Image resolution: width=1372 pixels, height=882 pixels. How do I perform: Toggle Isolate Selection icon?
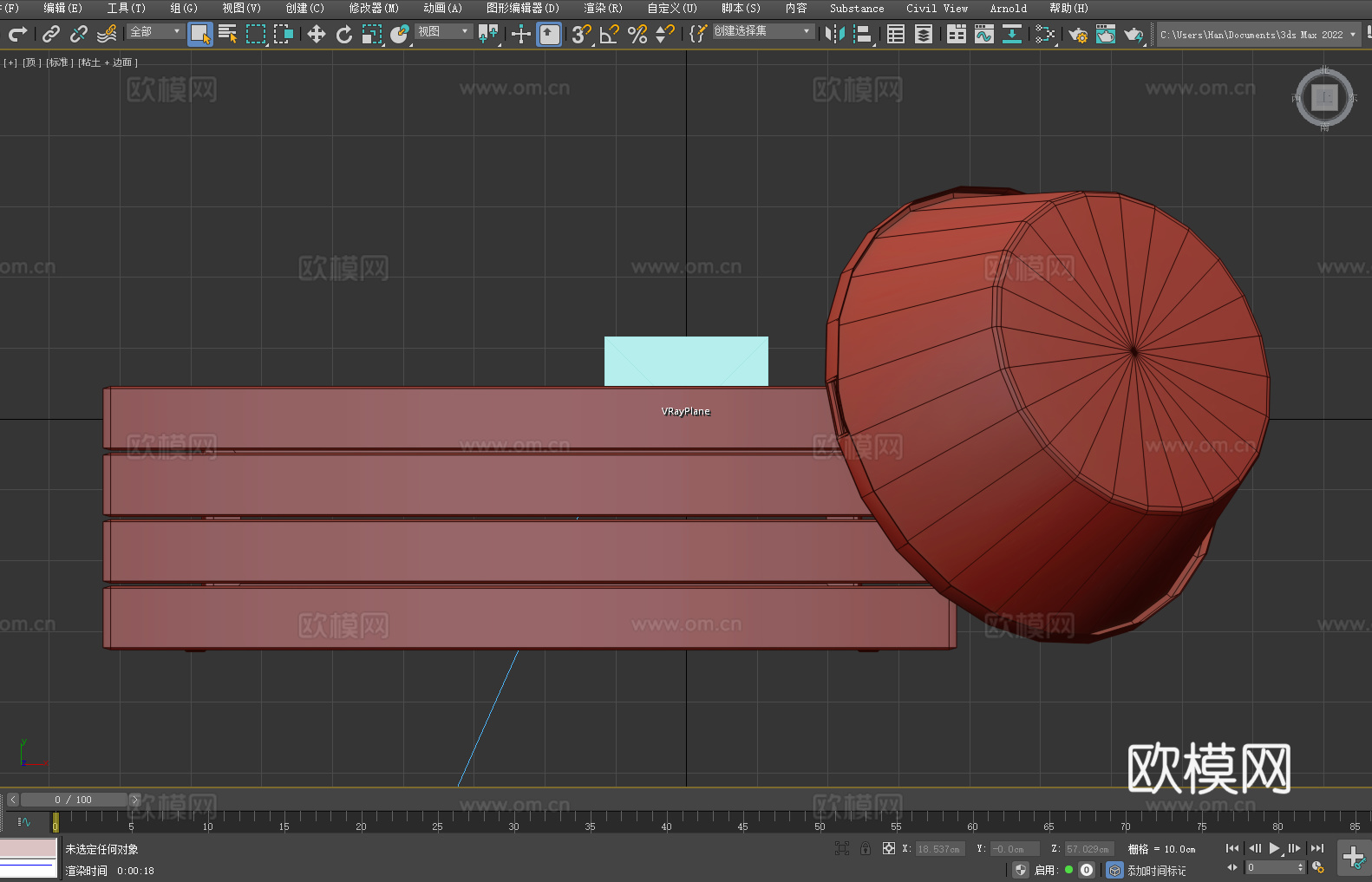(x=841, y=848)
